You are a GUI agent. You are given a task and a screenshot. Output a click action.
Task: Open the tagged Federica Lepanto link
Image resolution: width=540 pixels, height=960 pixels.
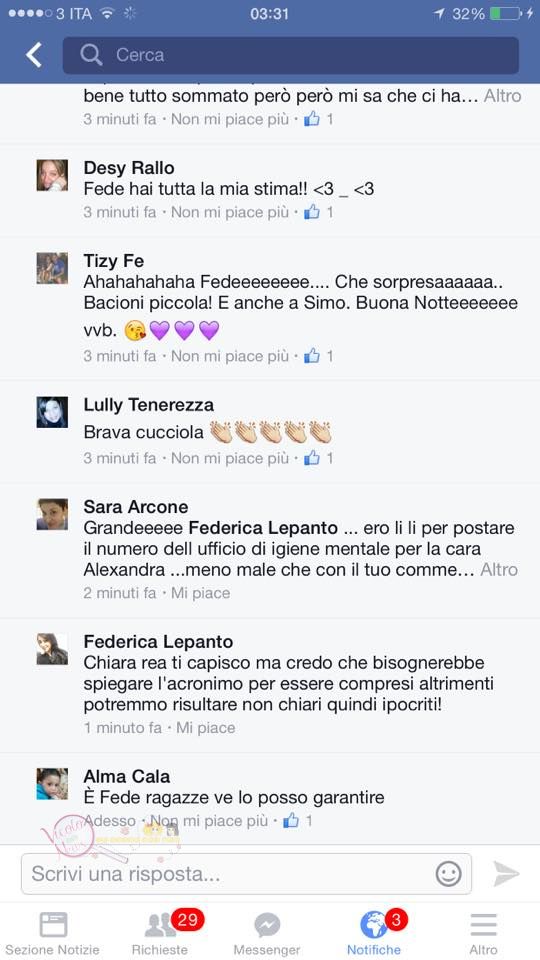point(263,528)
